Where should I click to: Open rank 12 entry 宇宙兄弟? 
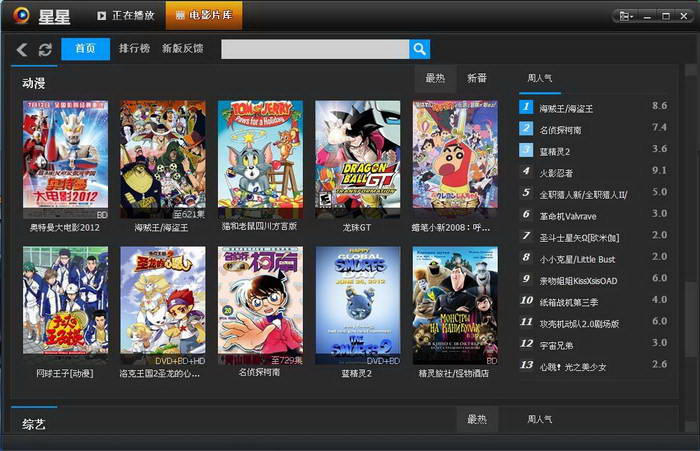556,345
